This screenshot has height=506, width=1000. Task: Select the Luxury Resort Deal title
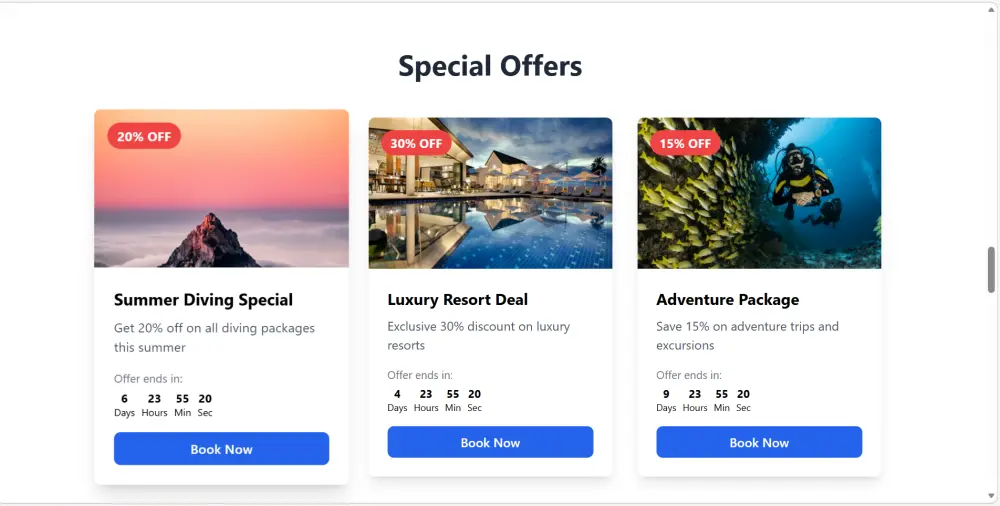coord(458,299)
